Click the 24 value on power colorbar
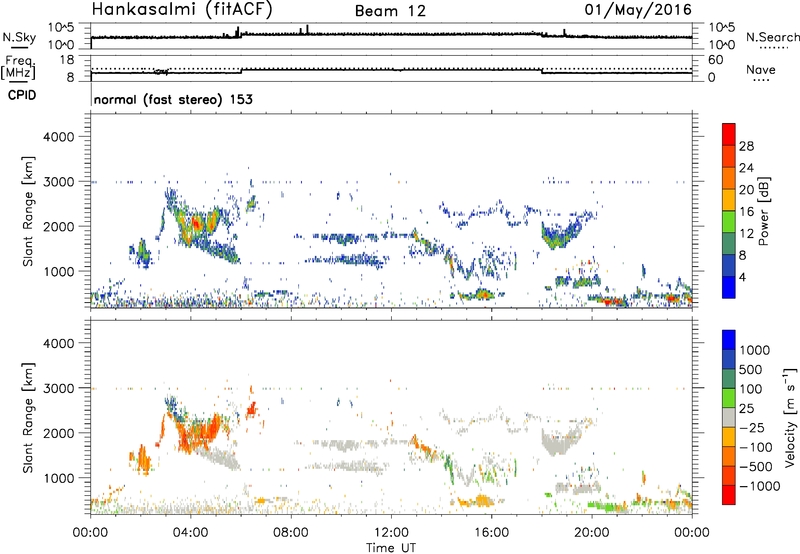Viewport: 800px width, 554px height. coord(746,168)
